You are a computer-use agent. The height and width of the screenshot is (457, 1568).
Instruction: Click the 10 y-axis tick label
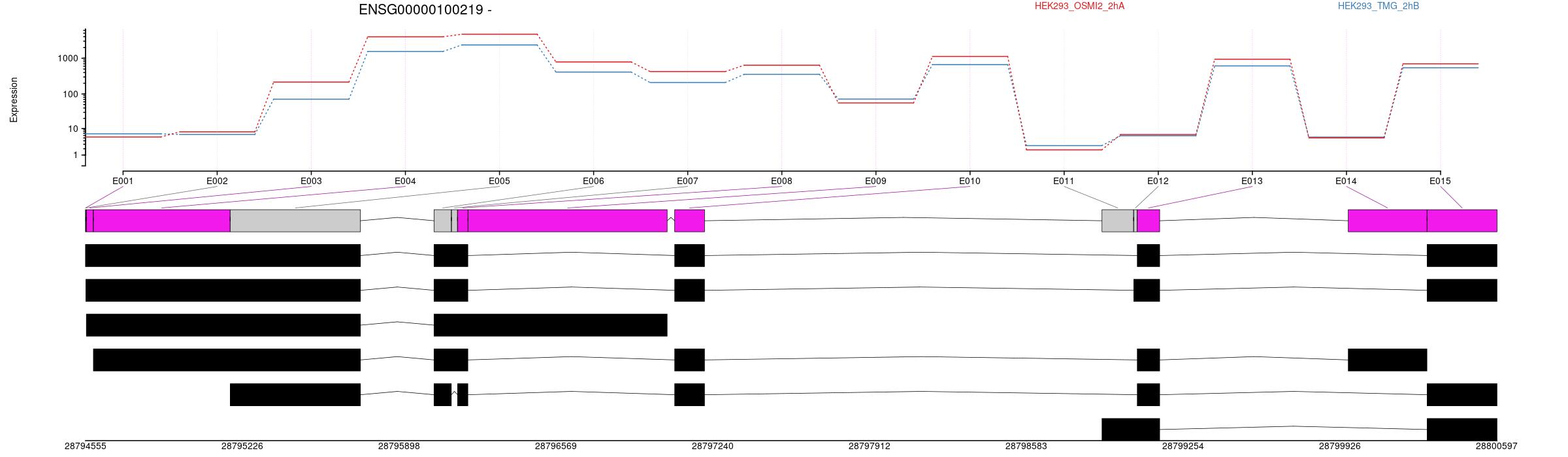[x=74, y=129]
